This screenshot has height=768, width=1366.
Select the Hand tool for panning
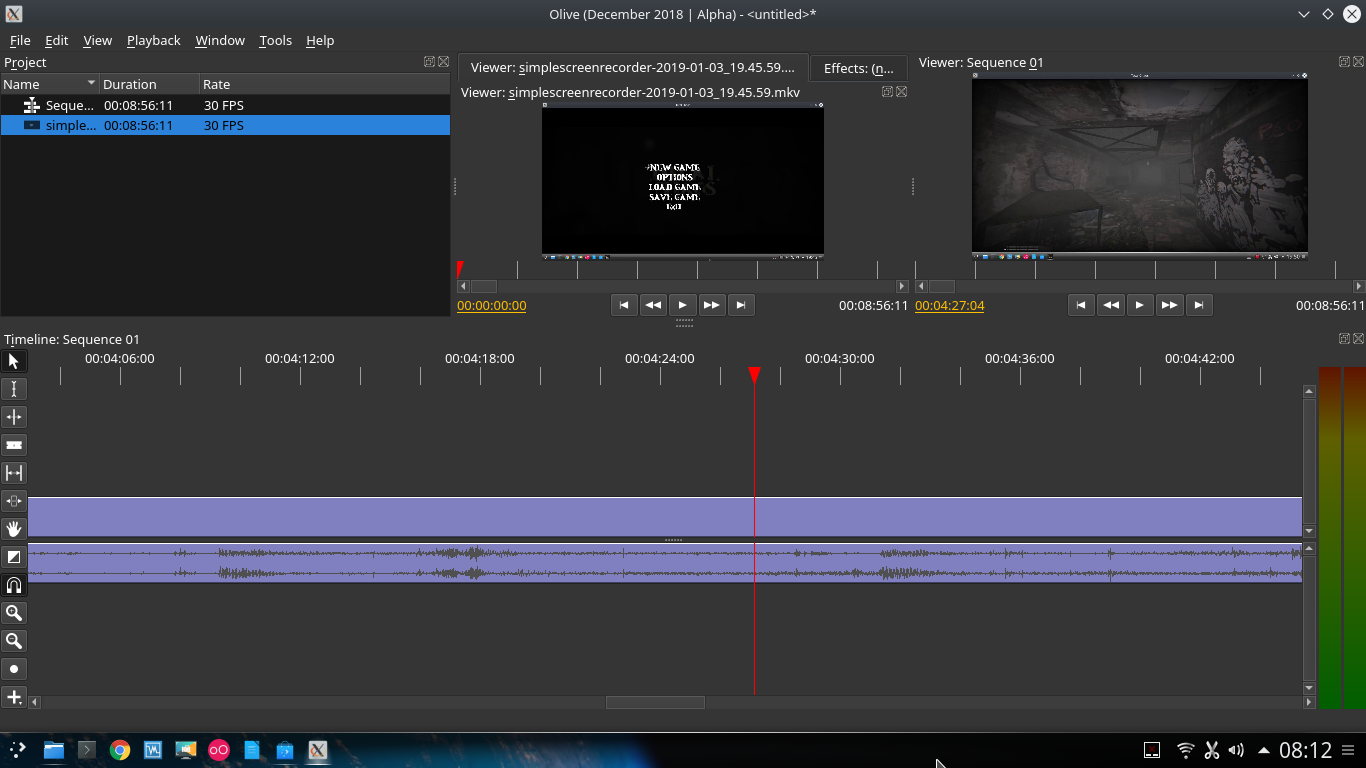point(14,529)
